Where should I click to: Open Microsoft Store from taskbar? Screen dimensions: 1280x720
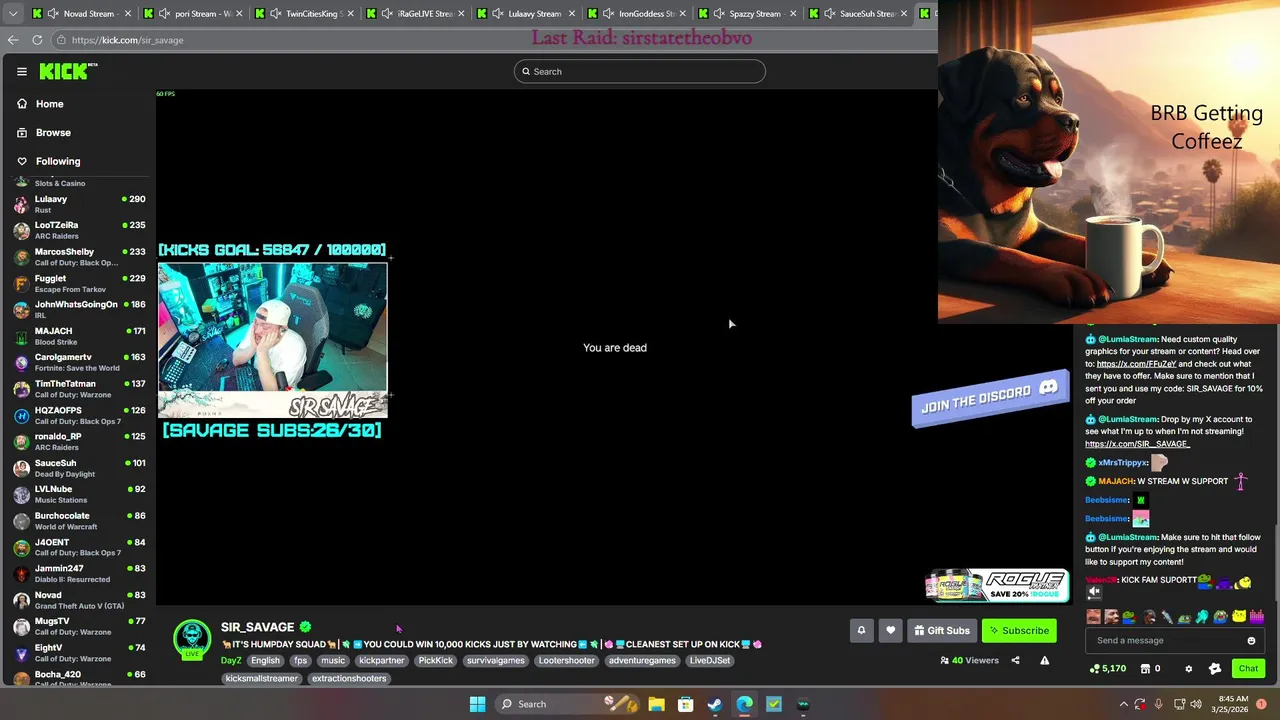pos(686,704)
